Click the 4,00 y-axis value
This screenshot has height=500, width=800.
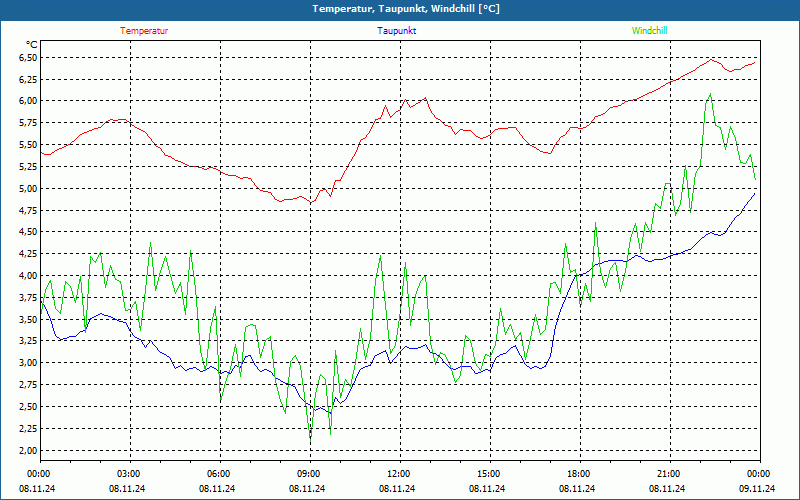[28, 276]
